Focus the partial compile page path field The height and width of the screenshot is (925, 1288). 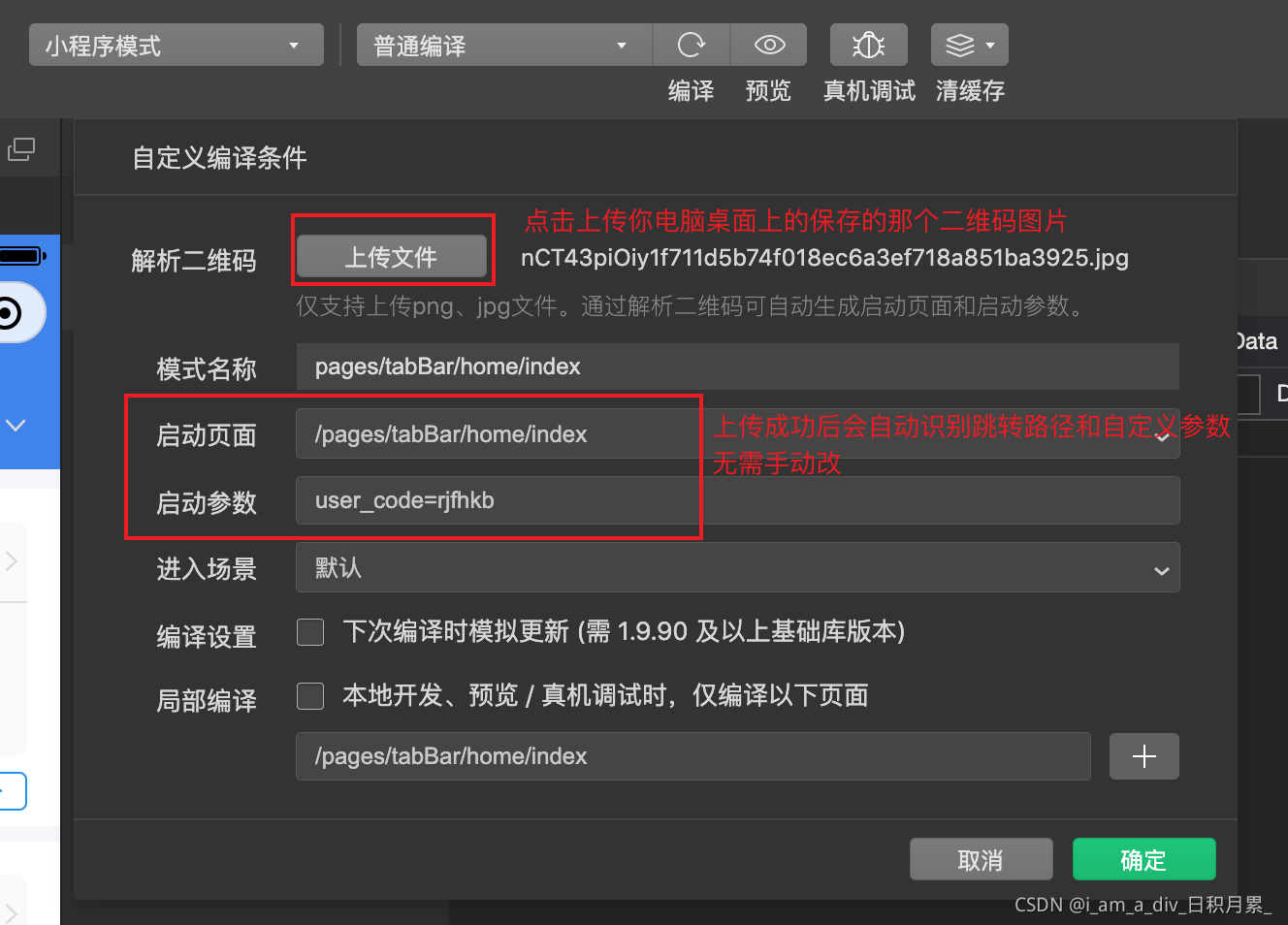point(693,756)
